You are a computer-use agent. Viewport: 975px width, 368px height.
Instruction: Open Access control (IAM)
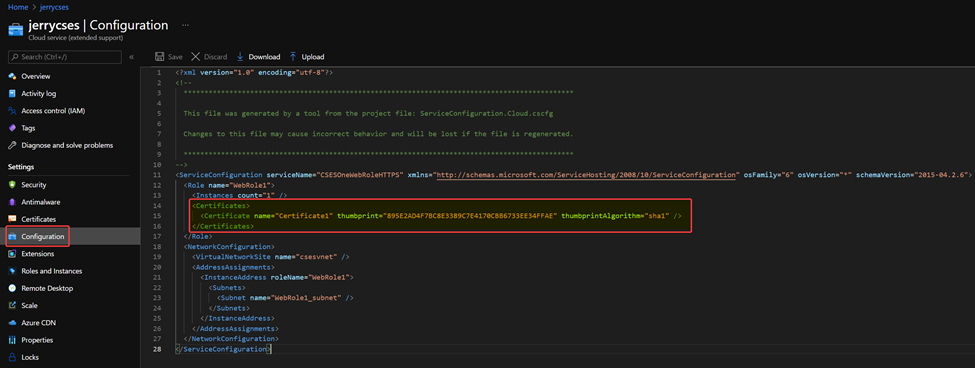[x=53, y=111]
